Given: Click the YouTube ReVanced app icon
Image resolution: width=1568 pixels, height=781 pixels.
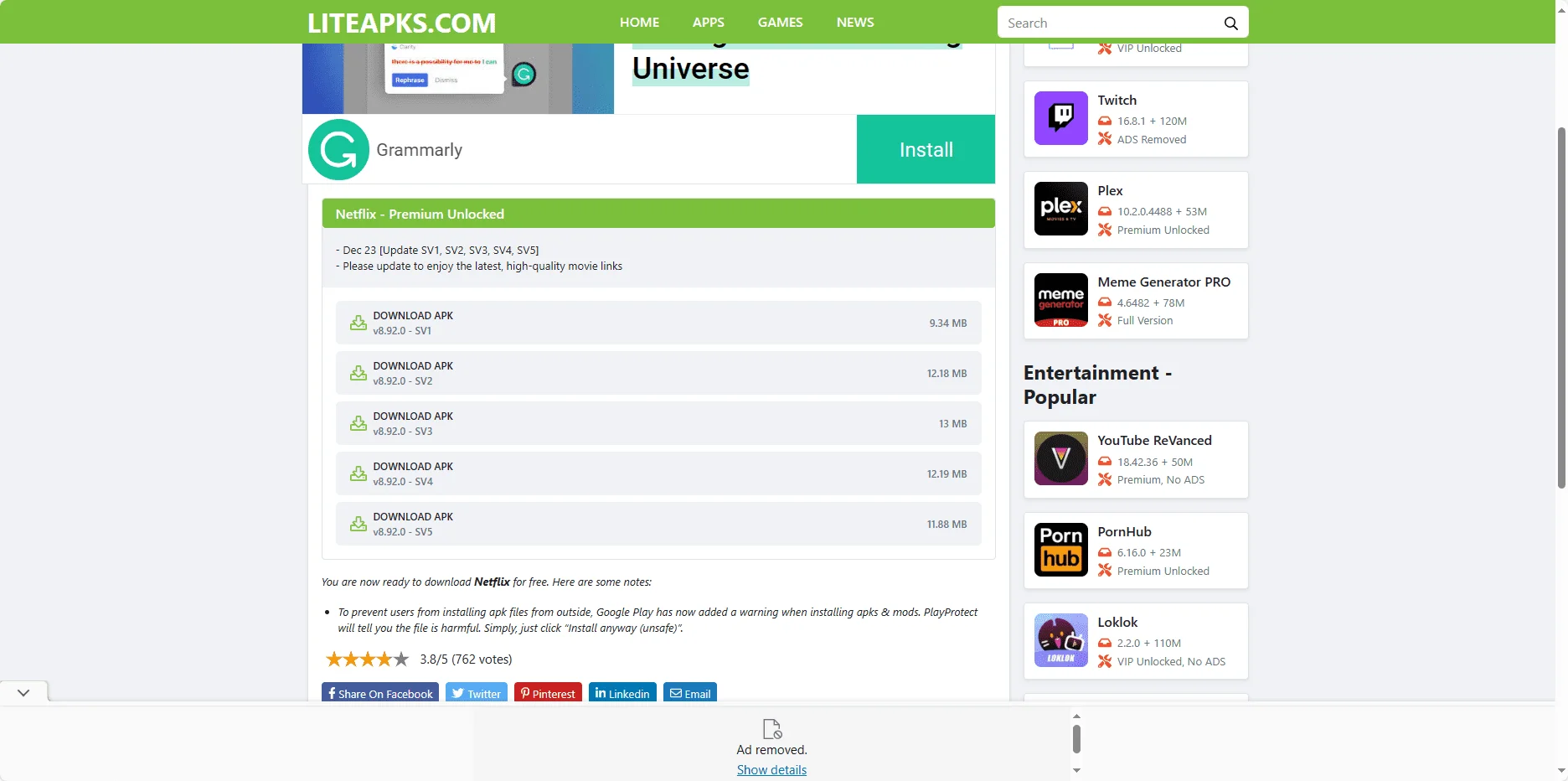Looking at the screenshot, I should click(x=1060, y=458).
